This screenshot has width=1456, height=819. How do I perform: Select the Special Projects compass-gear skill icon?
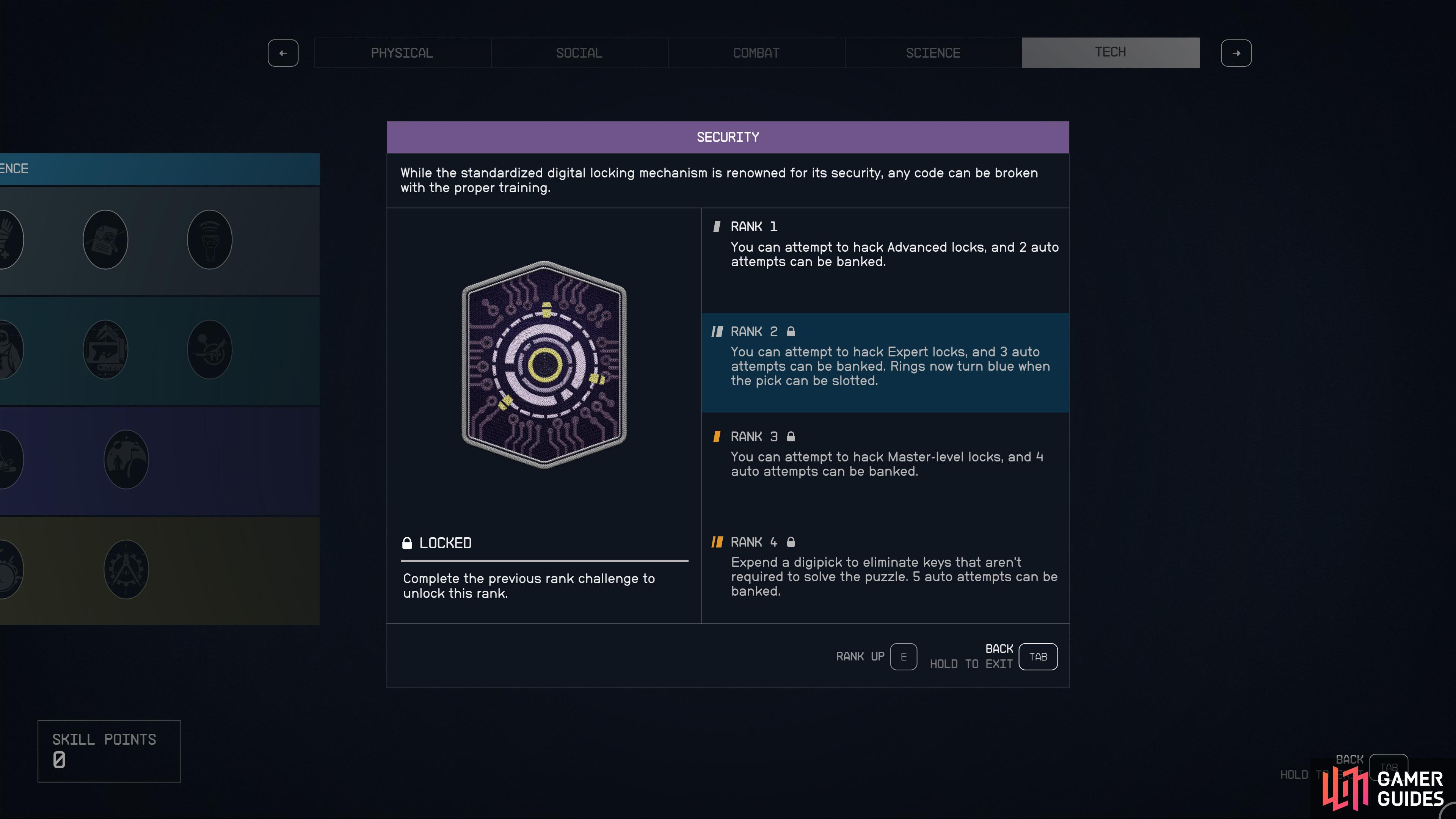[126, 569]
